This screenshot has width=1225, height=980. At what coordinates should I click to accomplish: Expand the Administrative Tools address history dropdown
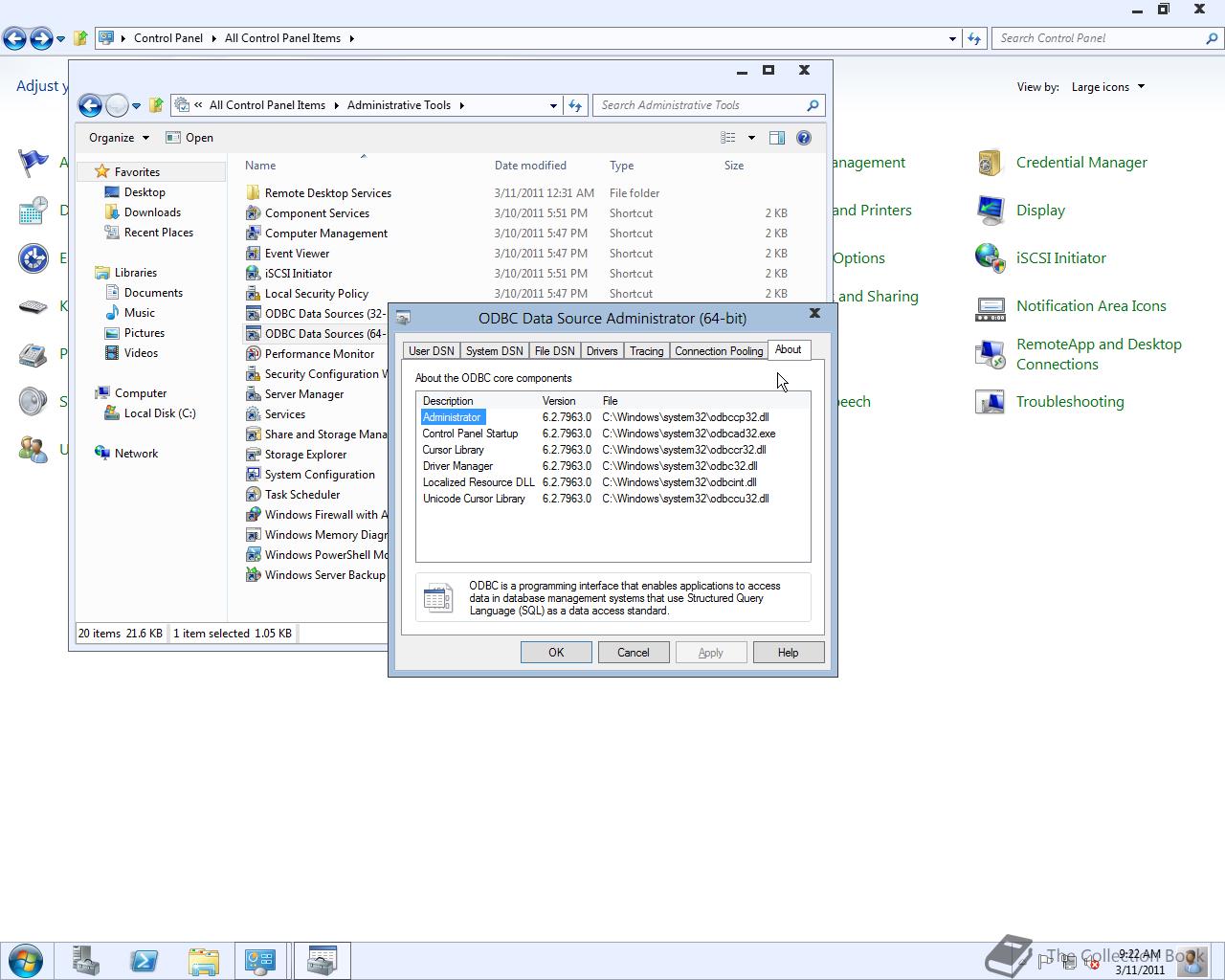point(553,105)
